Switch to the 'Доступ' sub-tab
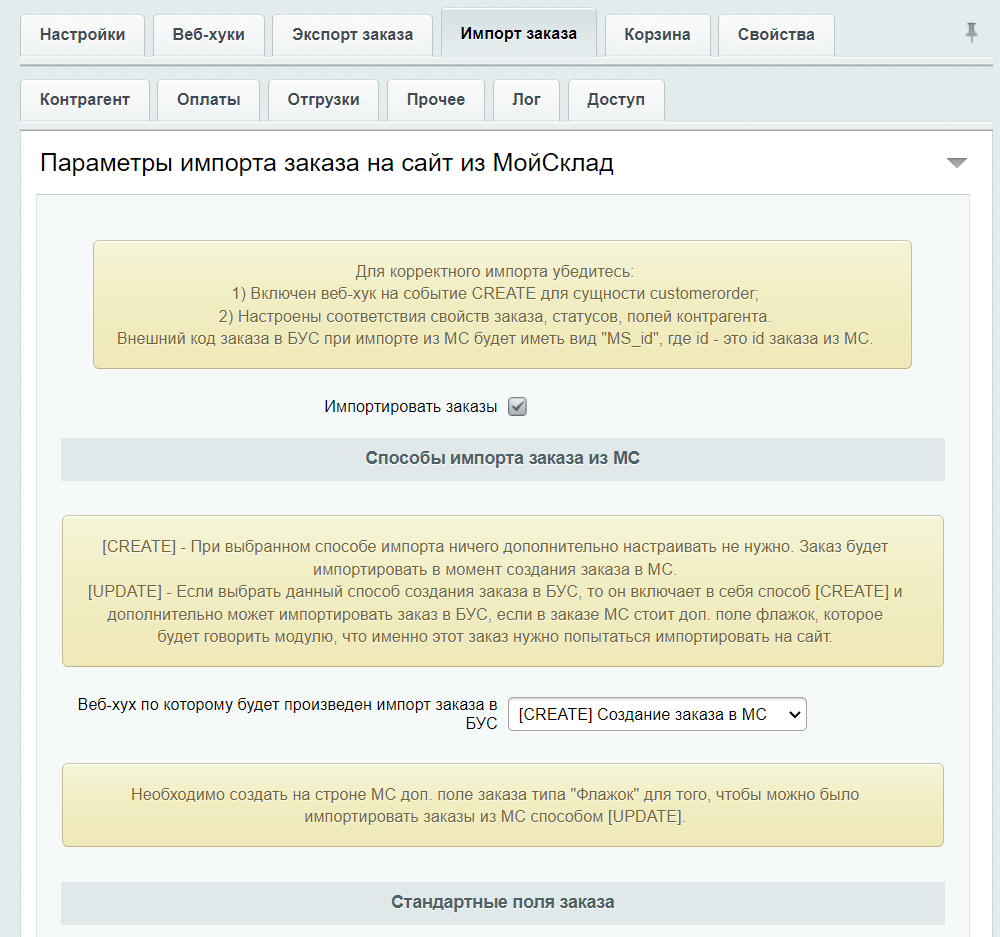The image size is (1000, 937). 616,100
